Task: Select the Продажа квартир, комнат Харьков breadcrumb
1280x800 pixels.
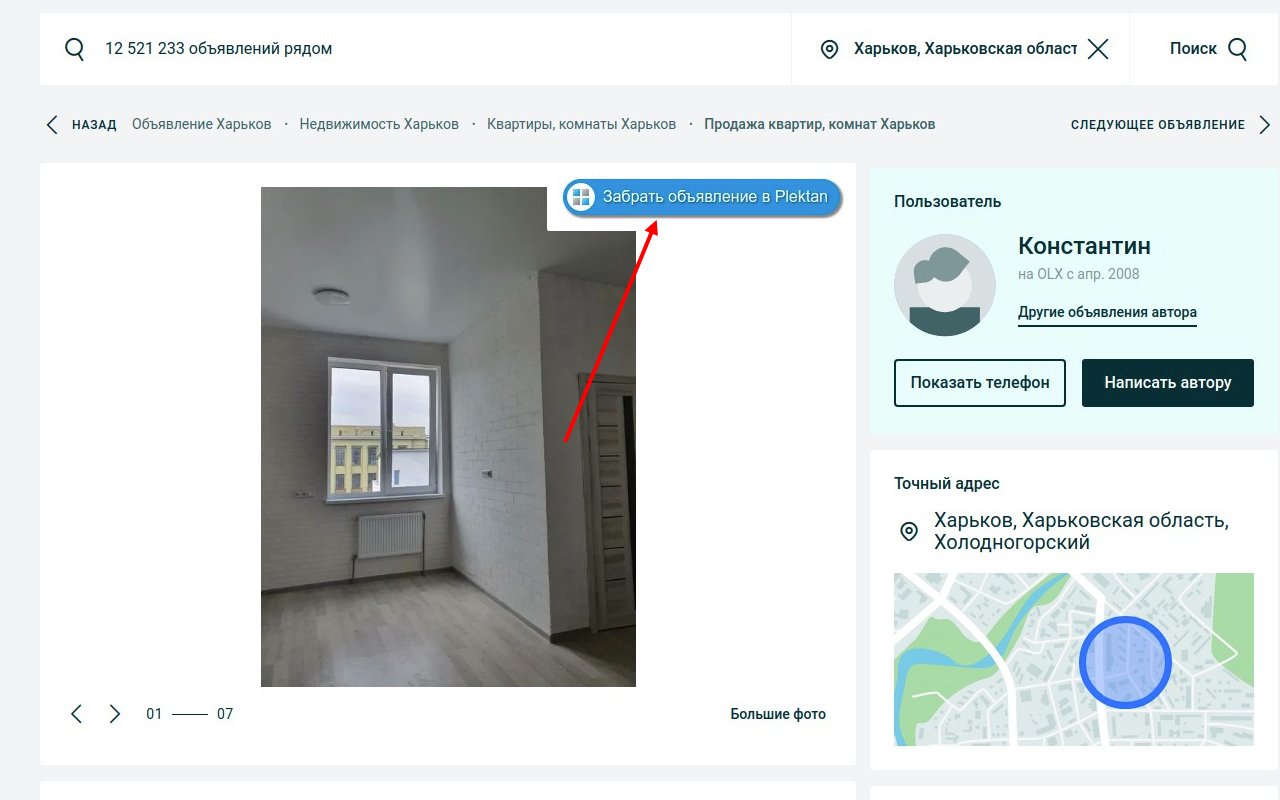Action: [x=819, y=124]
